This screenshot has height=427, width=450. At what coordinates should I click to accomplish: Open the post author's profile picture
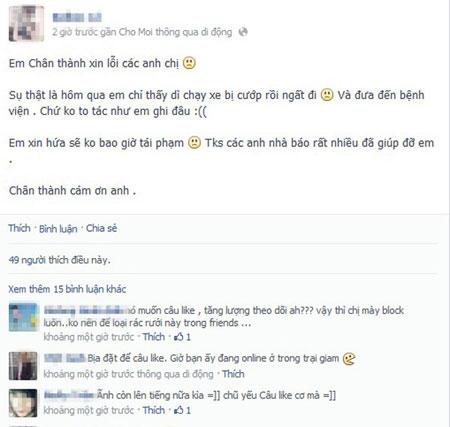[26, 23]
